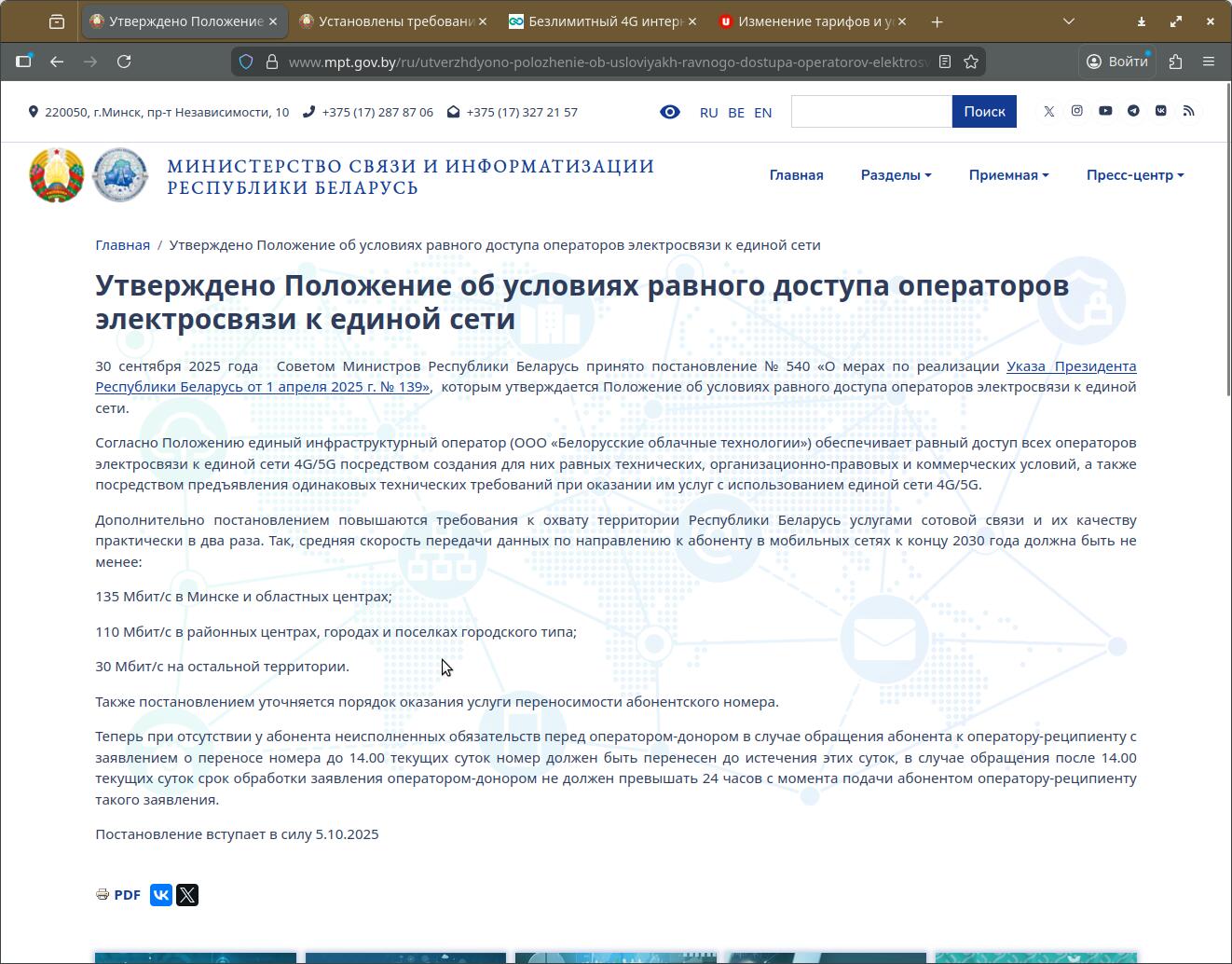Click the ministry name header title

tap(411, 176)
